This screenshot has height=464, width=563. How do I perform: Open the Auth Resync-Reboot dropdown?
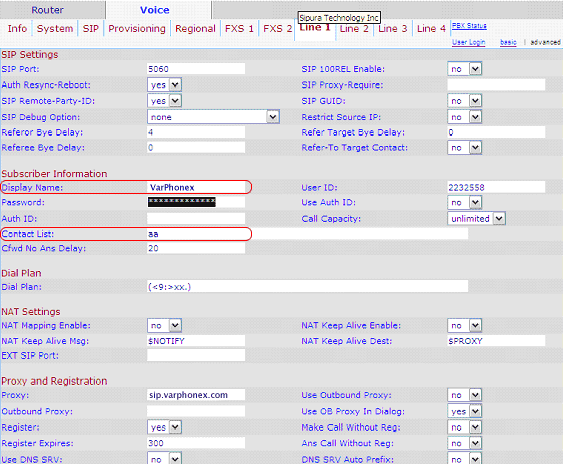tap(164, 85)
